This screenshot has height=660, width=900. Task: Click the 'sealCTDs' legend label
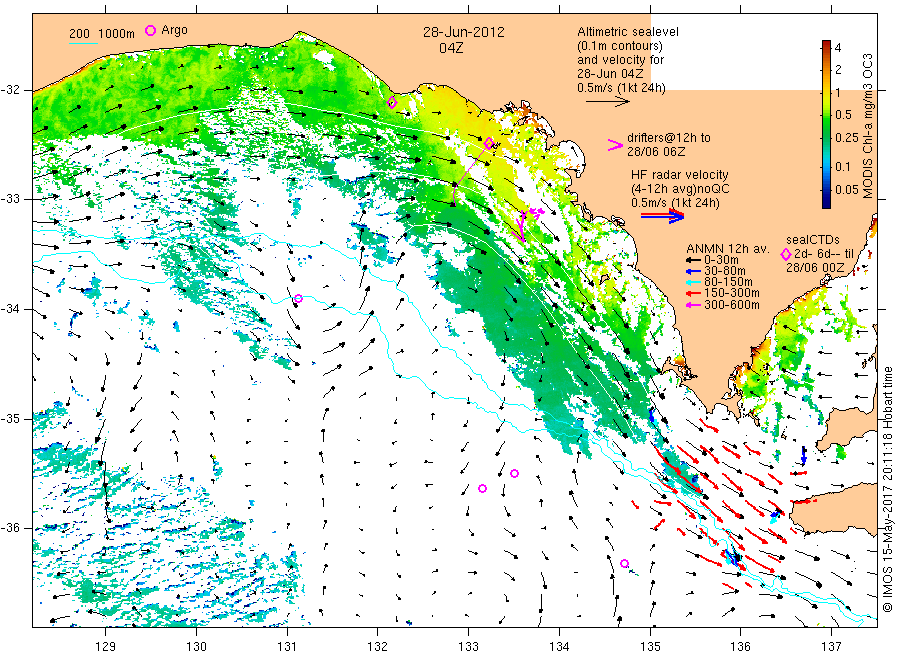pos(813,240)
